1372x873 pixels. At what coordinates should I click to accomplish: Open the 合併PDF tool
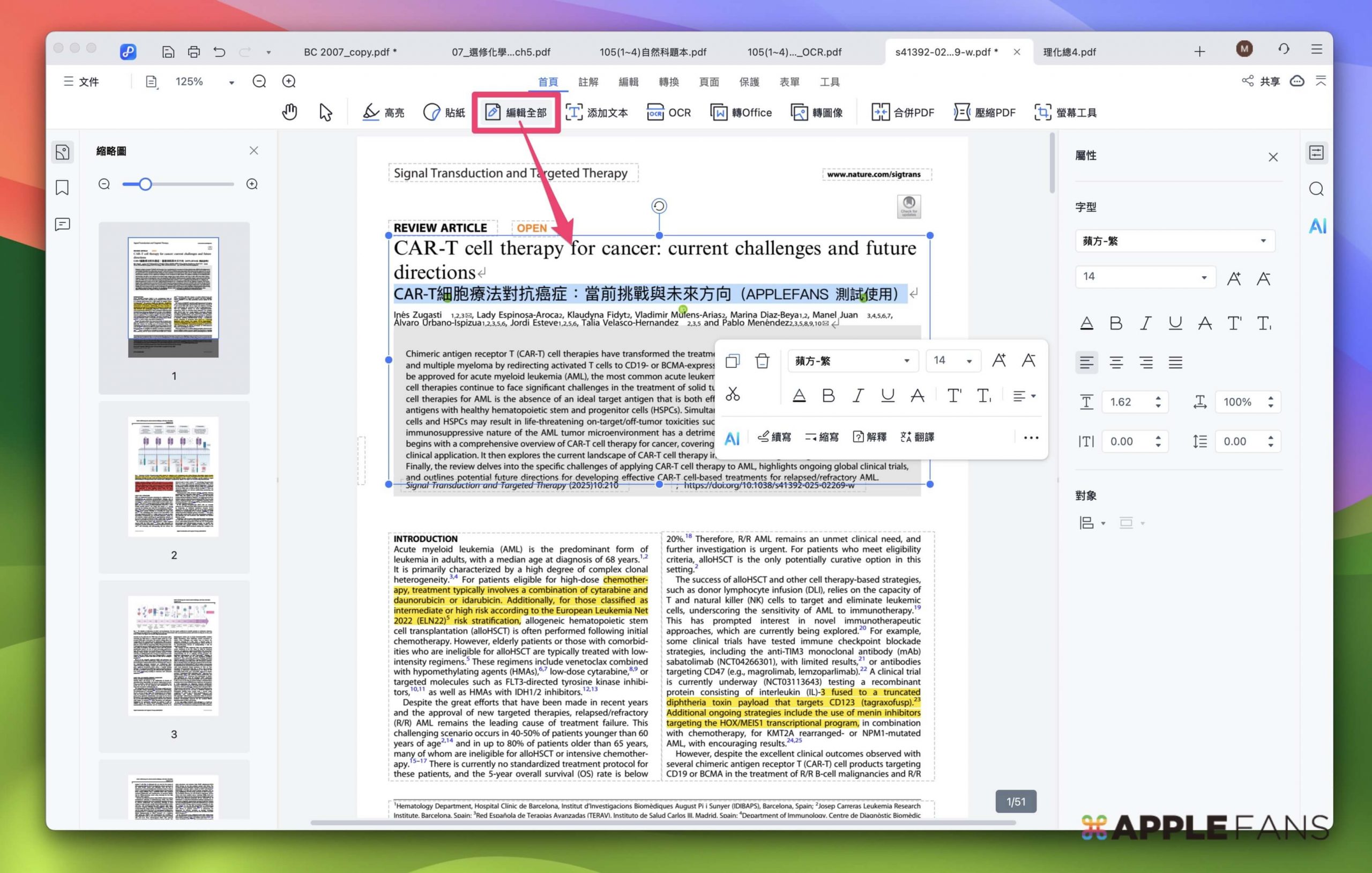tap(902, 112)
